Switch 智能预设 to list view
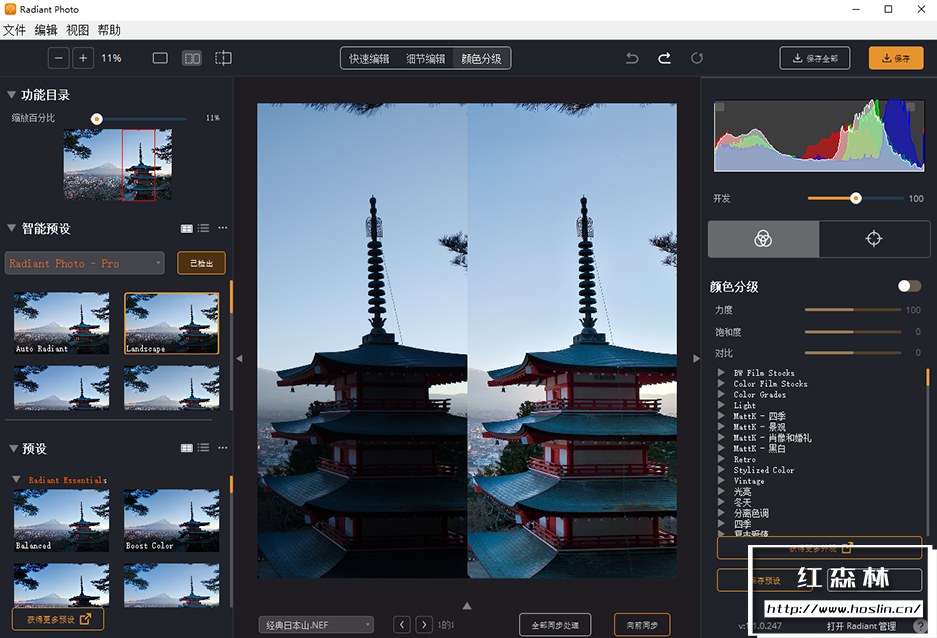The height and width of the screenshot is (638, 937). point(203,228)
